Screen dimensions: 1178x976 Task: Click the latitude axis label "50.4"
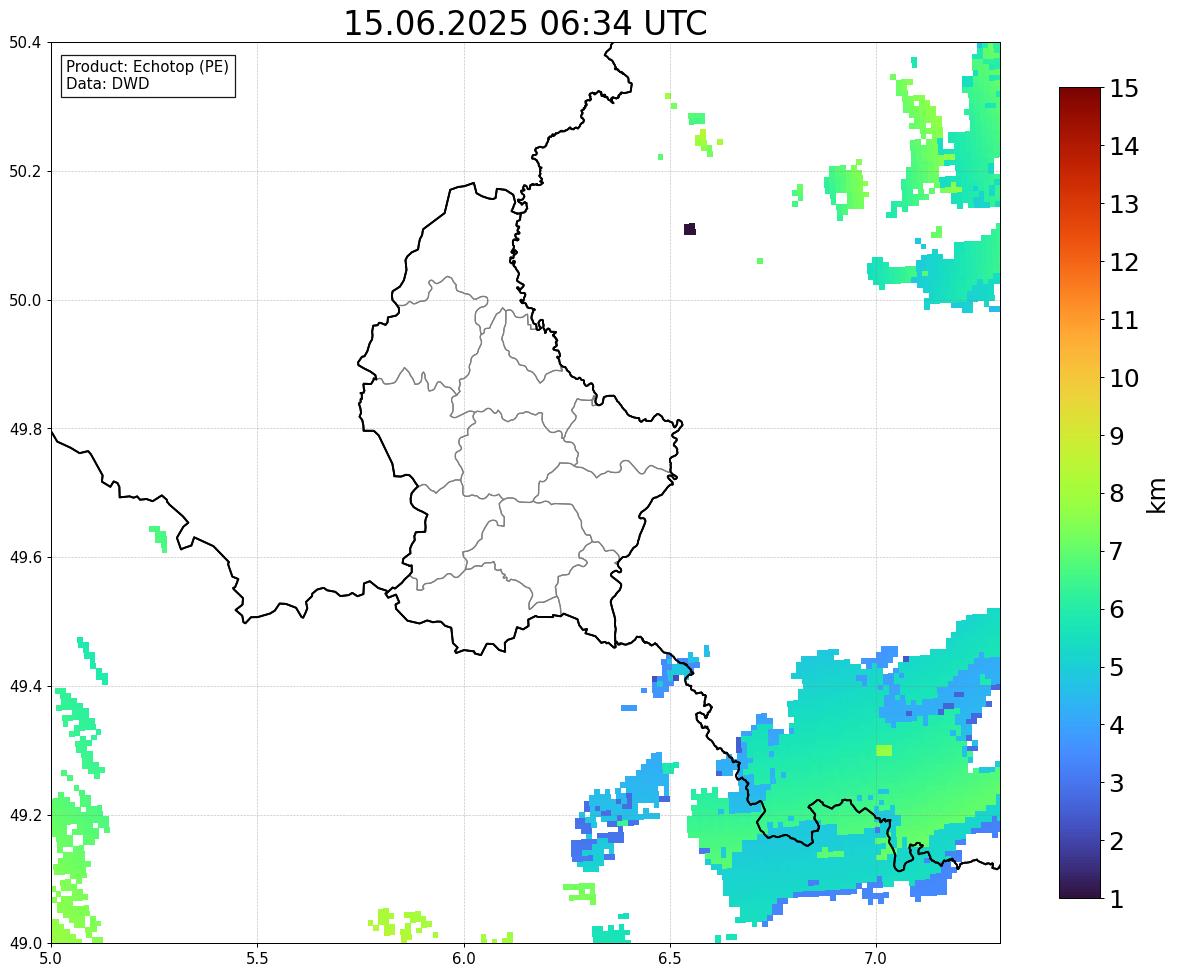(25, 43)
